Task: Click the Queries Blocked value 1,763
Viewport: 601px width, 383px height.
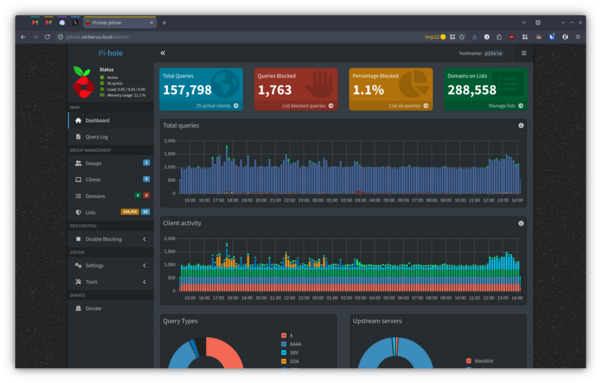Action: 274,90
